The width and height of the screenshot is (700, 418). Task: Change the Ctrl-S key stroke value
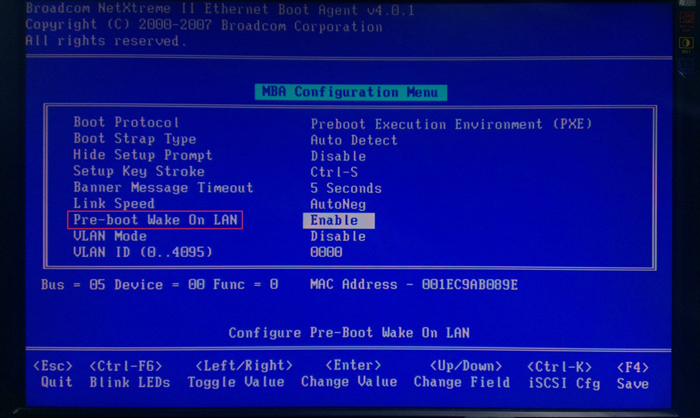coord(333,172)
